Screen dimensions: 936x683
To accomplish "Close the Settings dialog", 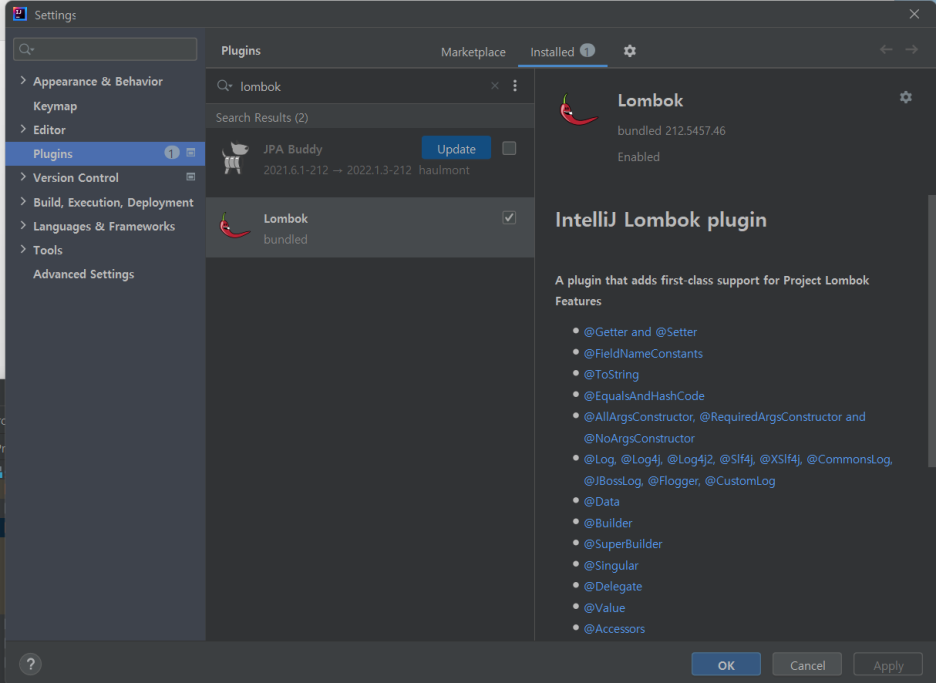I will [914, 14].
